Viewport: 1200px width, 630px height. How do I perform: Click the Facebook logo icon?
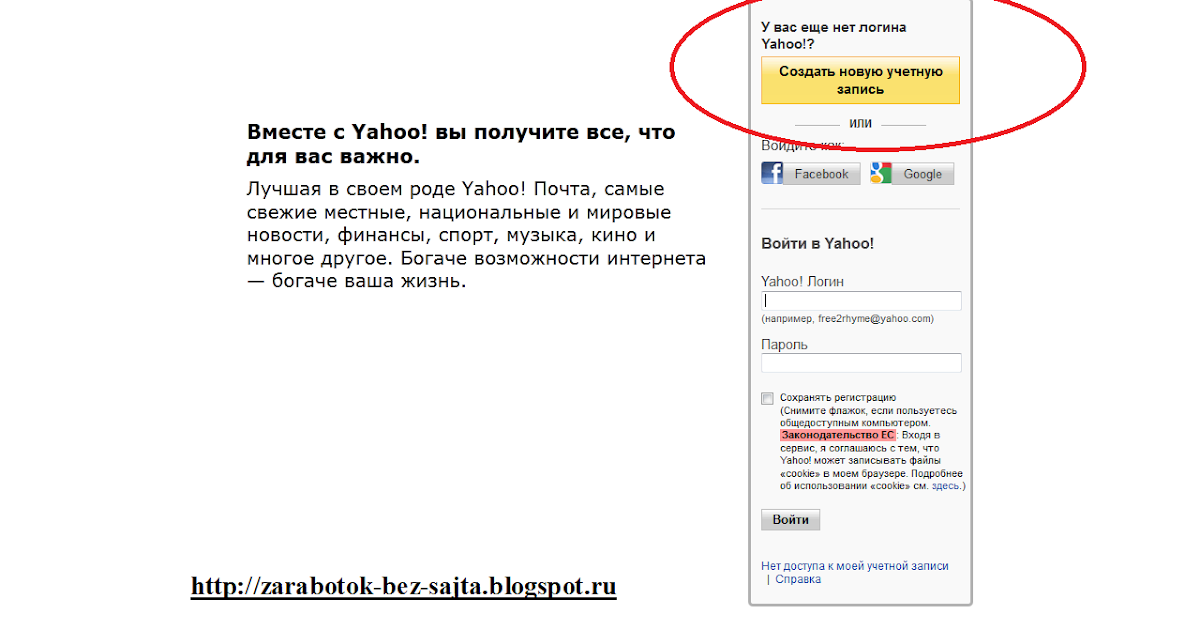pyautogui.click(x=772, y=173)
